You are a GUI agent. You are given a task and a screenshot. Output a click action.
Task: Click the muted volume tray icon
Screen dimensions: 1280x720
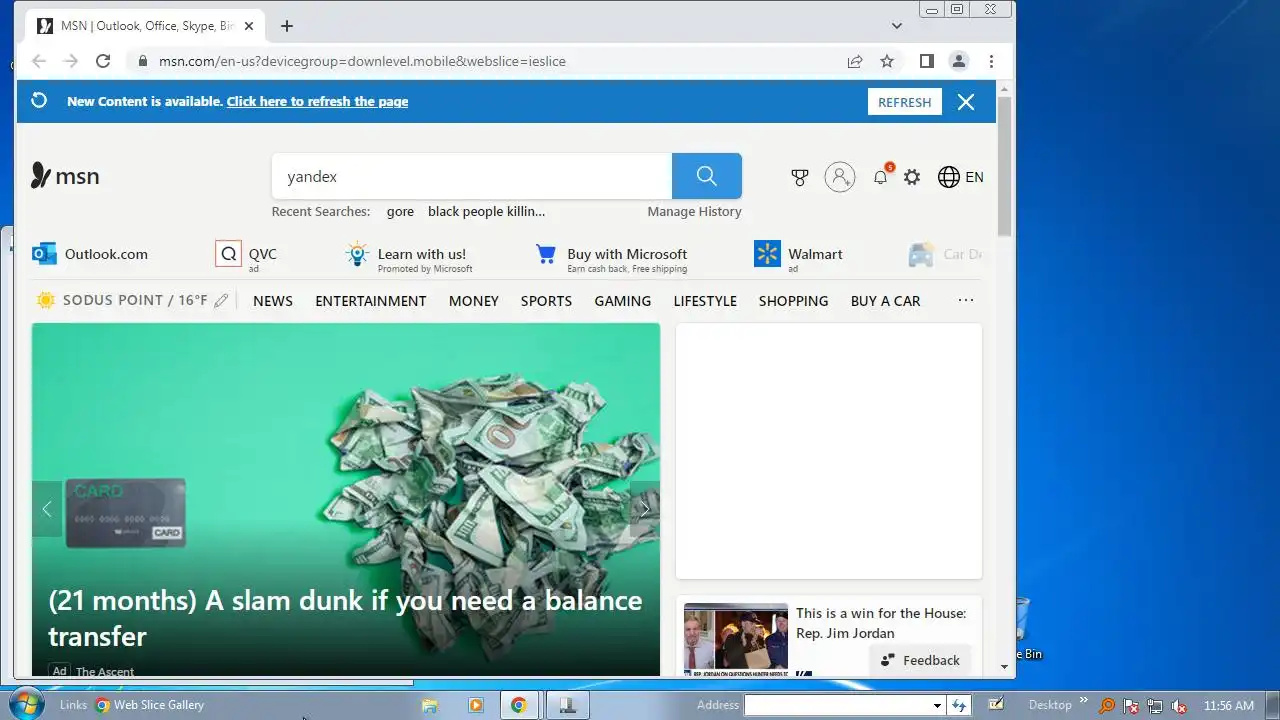1179,706
